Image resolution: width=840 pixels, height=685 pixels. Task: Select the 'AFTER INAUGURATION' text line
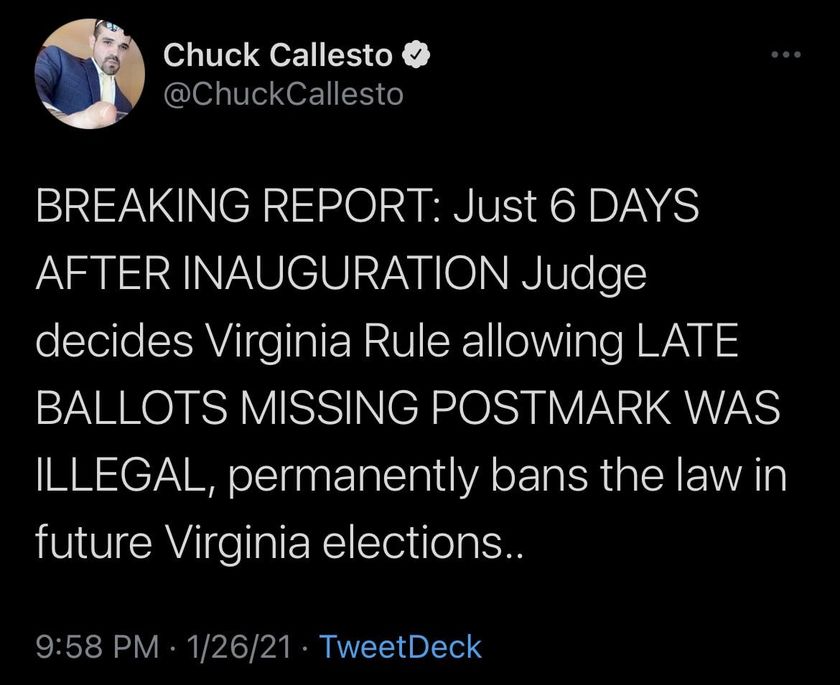point(272,273)
